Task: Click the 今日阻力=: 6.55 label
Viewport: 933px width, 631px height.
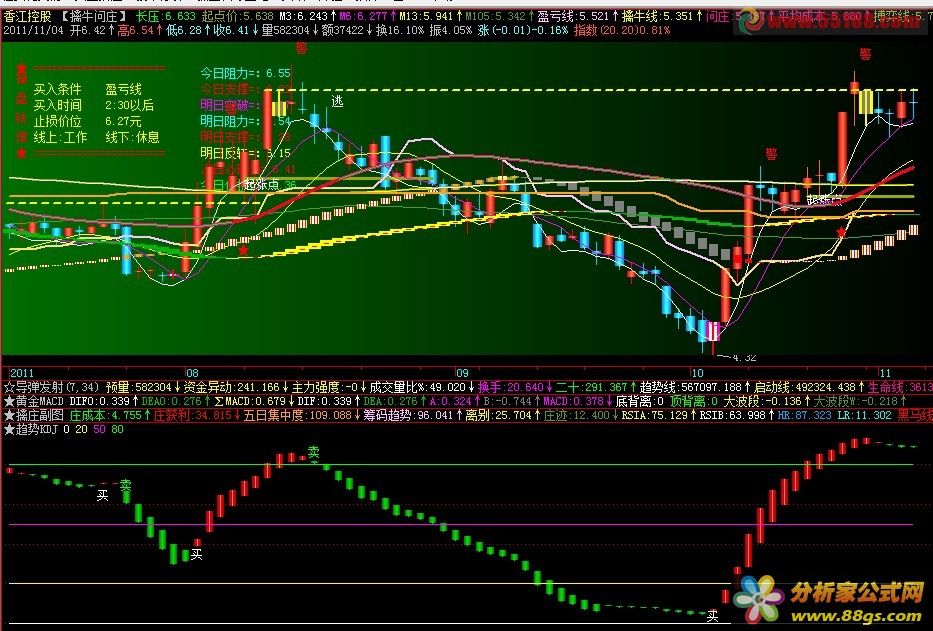Action: coord(245,73)
